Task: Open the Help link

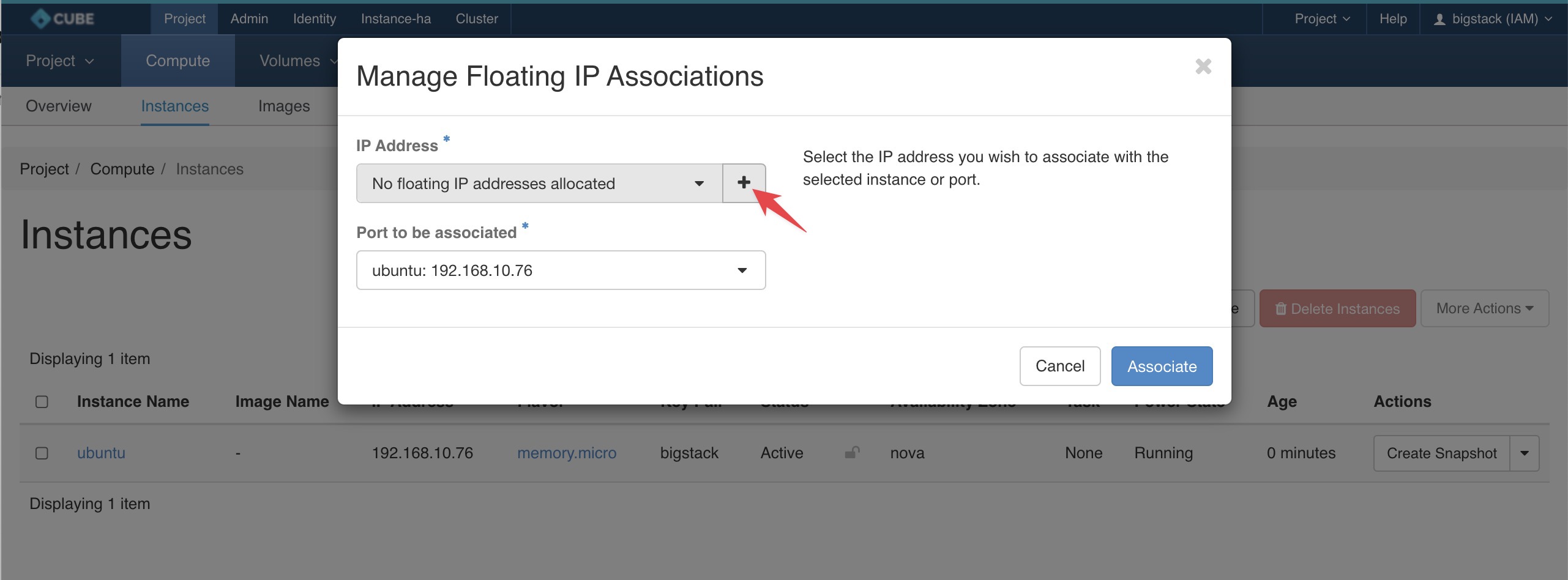Action: tap(1393, 19)
